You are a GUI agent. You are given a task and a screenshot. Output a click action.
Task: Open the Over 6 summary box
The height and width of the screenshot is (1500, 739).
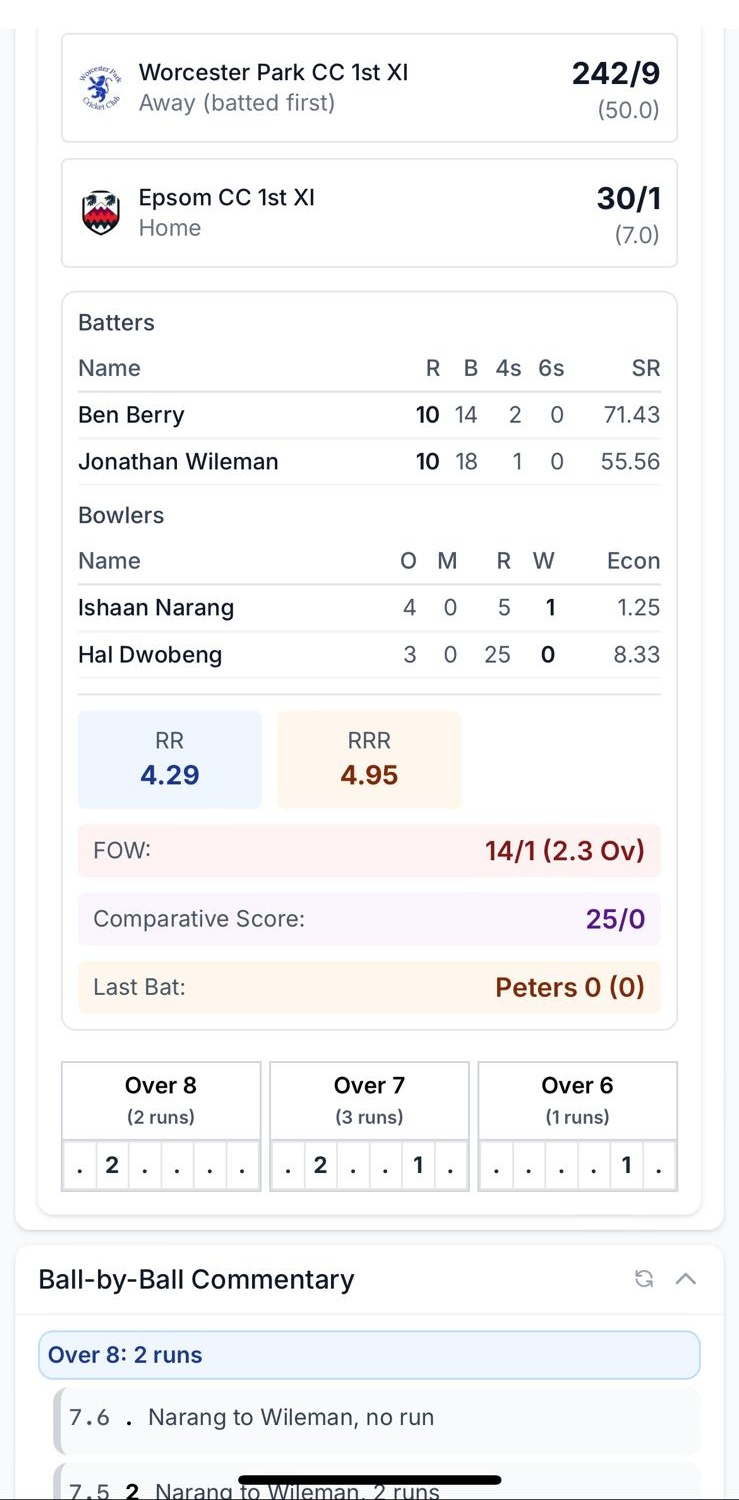(577, 1100)
